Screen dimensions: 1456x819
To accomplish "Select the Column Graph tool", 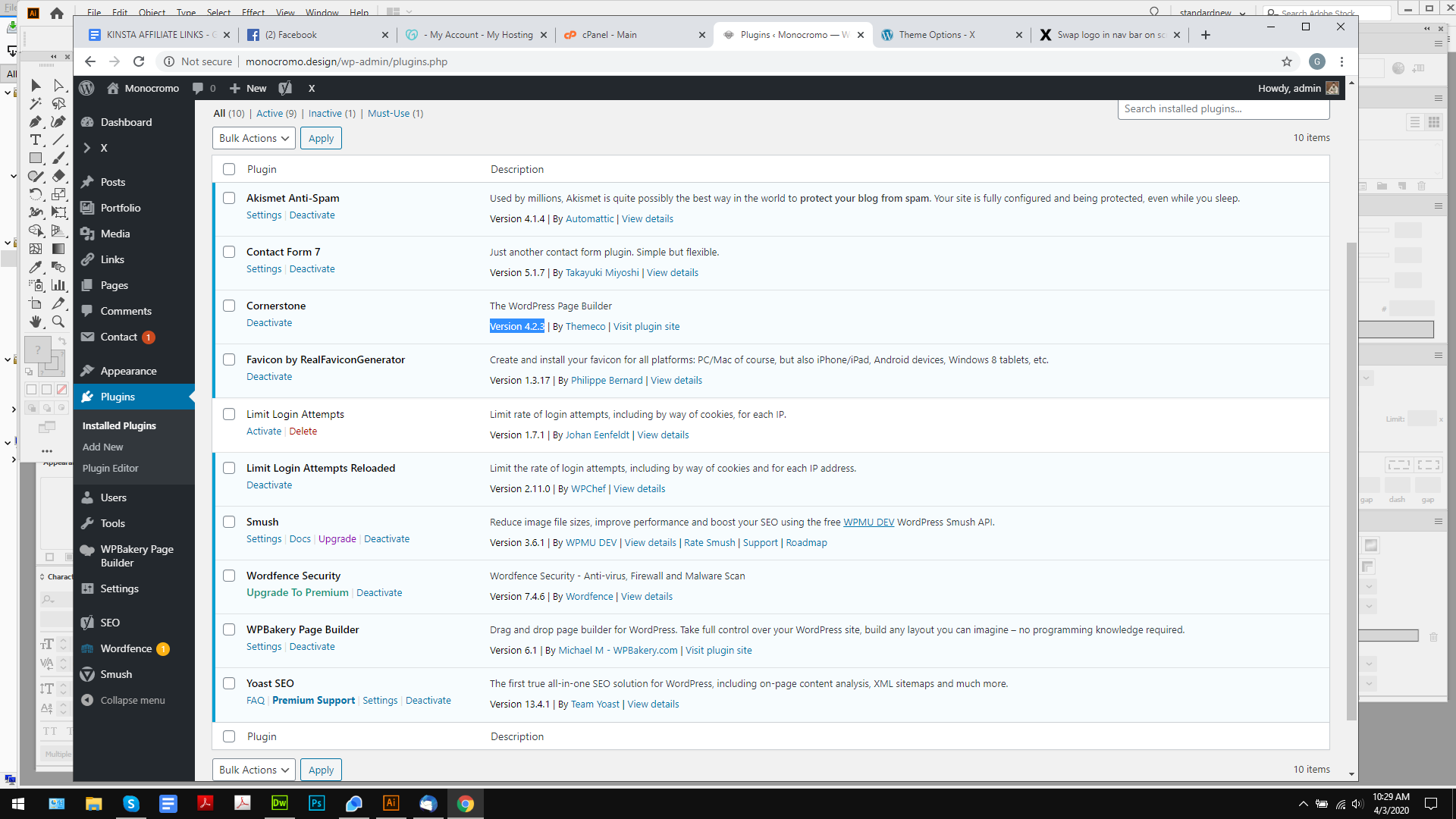I will 58,285.
